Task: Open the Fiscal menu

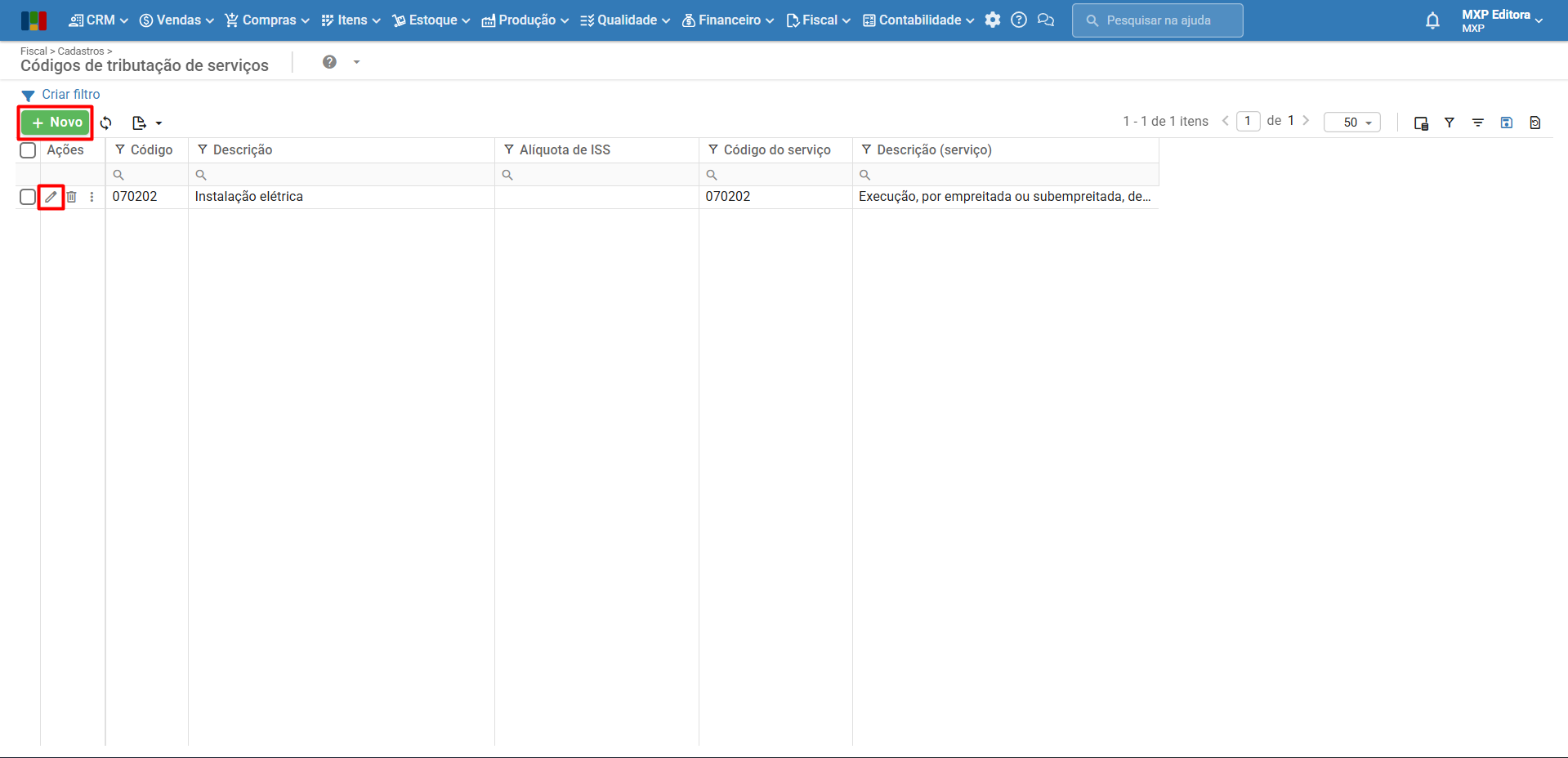Action: pos(818,20)
